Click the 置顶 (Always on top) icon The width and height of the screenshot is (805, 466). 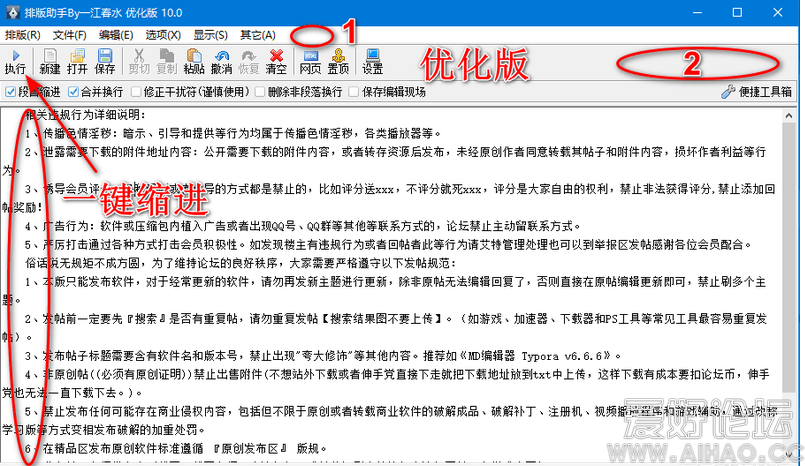click(x=338, y=61)
